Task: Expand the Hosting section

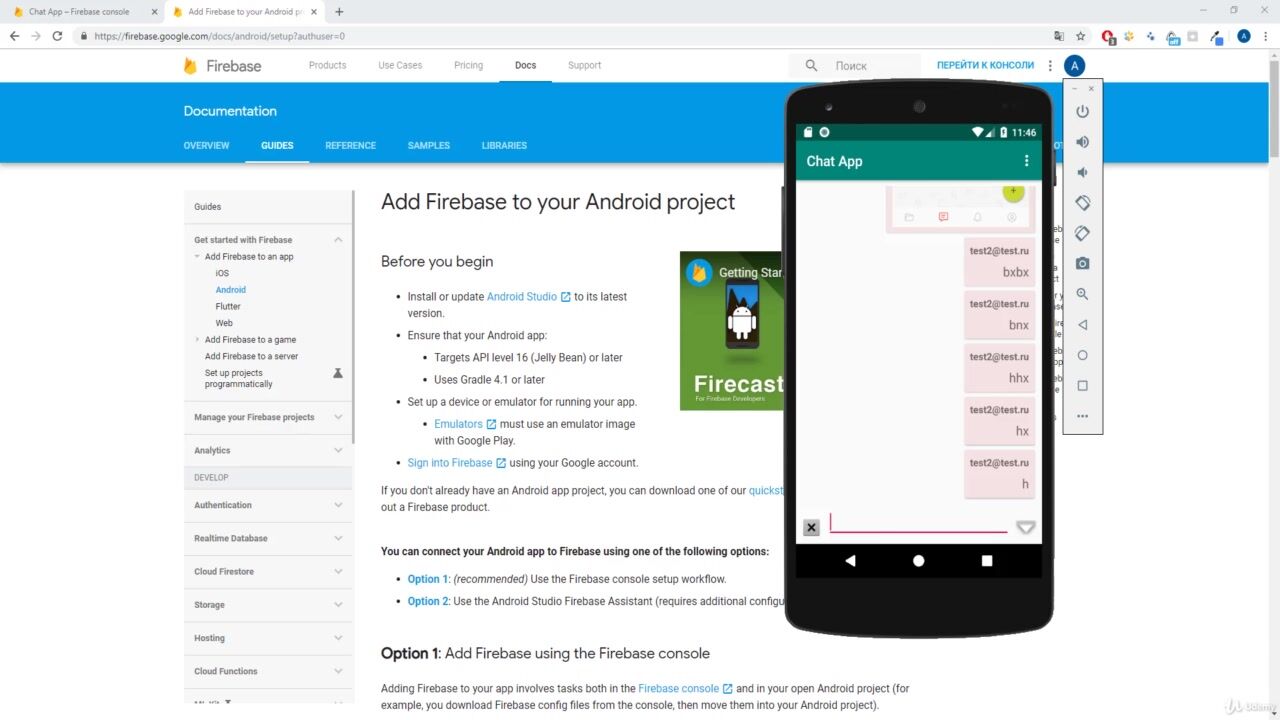Action: pos(338,638)
